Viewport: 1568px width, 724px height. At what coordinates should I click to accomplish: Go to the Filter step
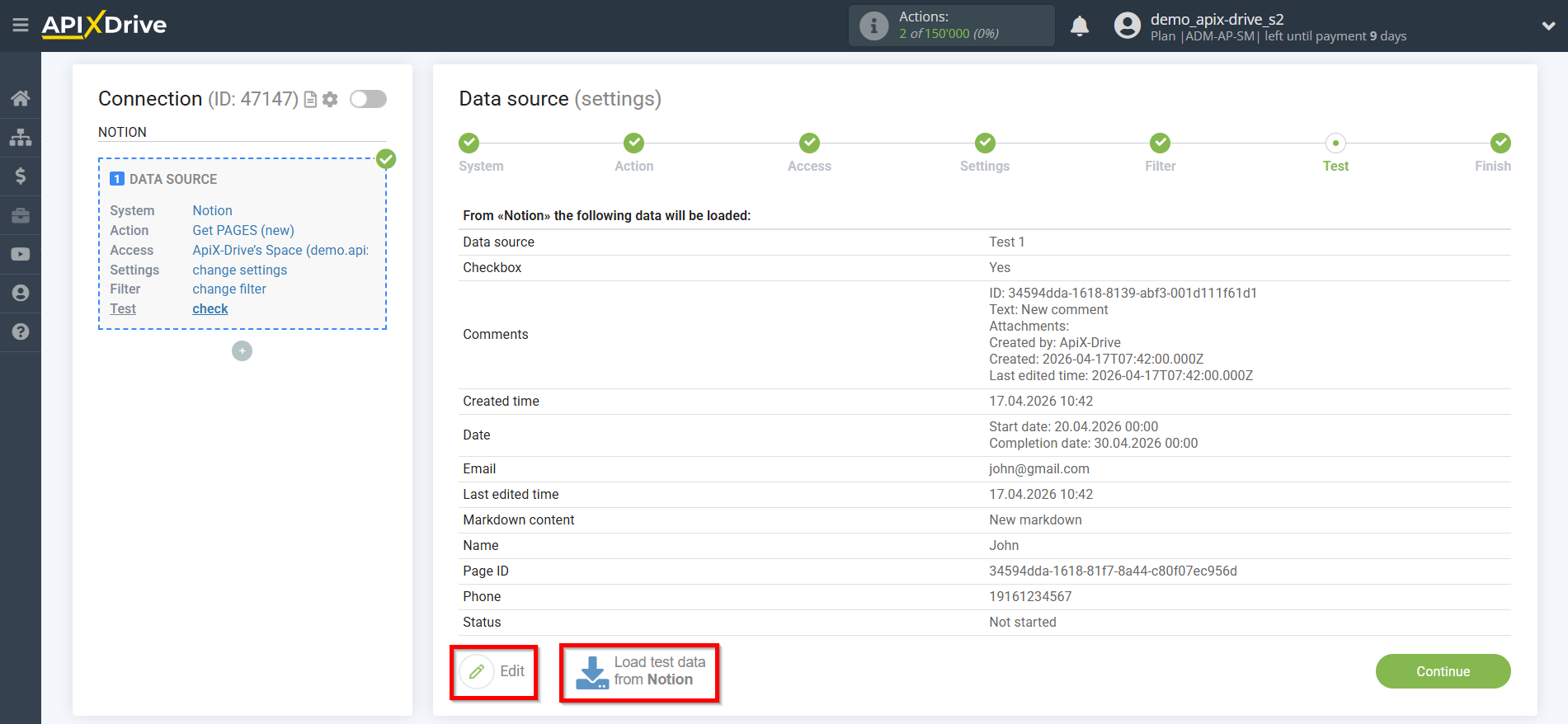point(1160,143)
